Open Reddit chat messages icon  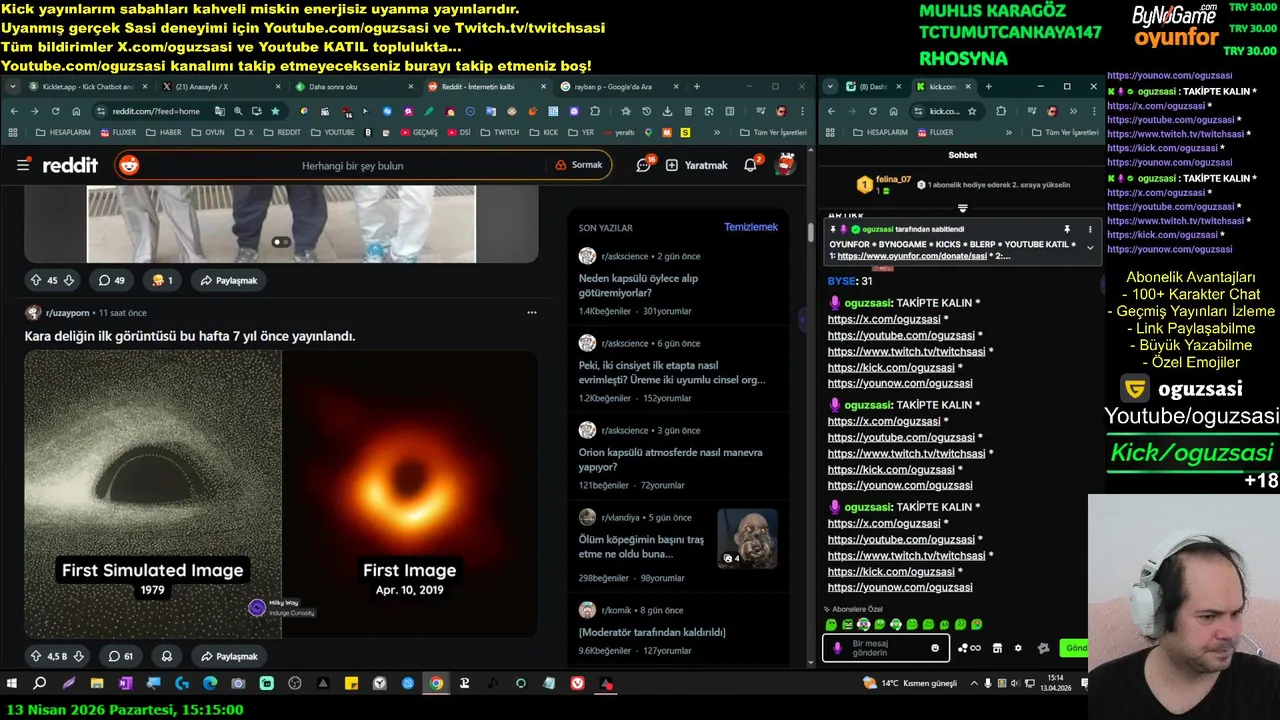tap(644, 165)
